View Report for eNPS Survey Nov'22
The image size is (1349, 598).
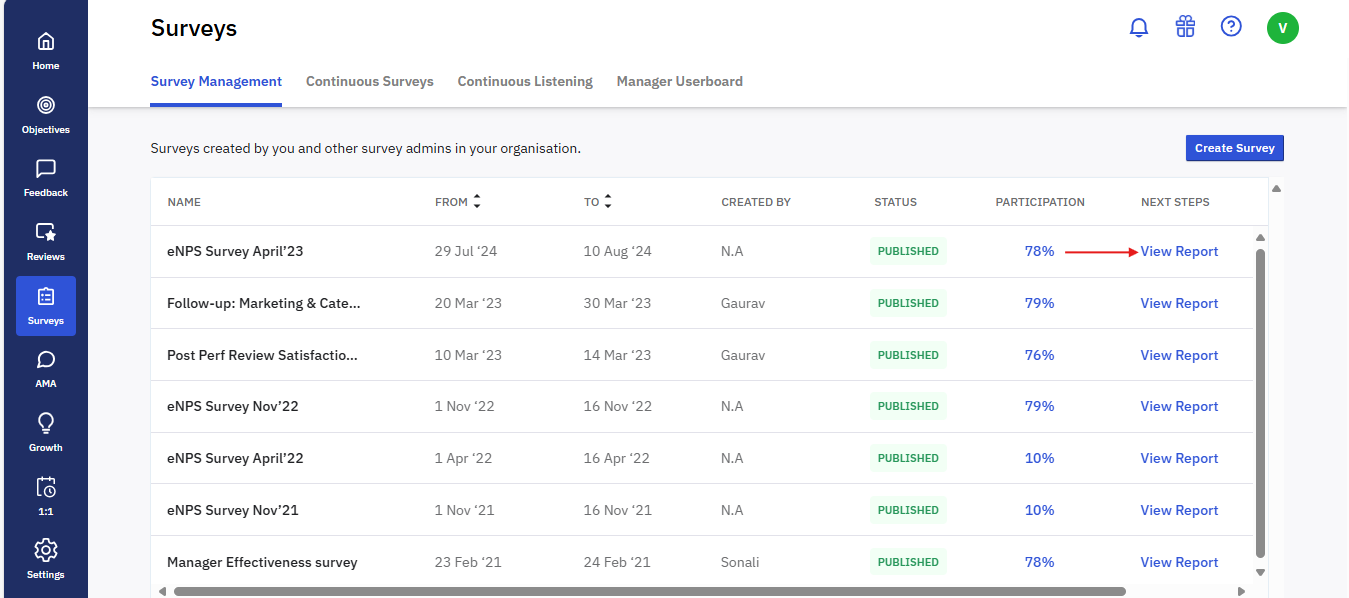(x=1179, y=406)
